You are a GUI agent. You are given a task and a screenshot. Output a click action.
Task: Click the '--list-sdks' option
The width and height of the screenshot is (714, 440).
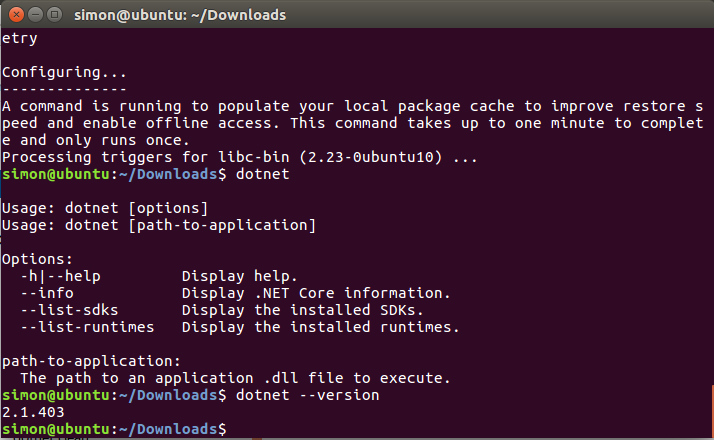[69, 310]
